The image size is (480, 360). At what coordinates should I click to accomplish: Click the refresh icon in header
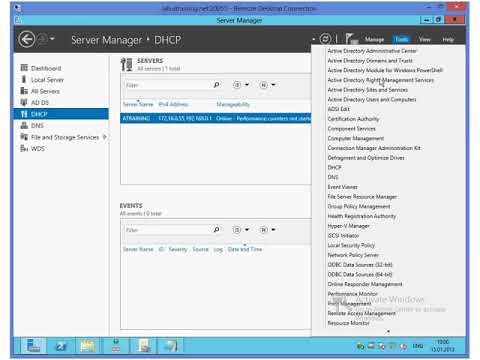tap(325, 39)
